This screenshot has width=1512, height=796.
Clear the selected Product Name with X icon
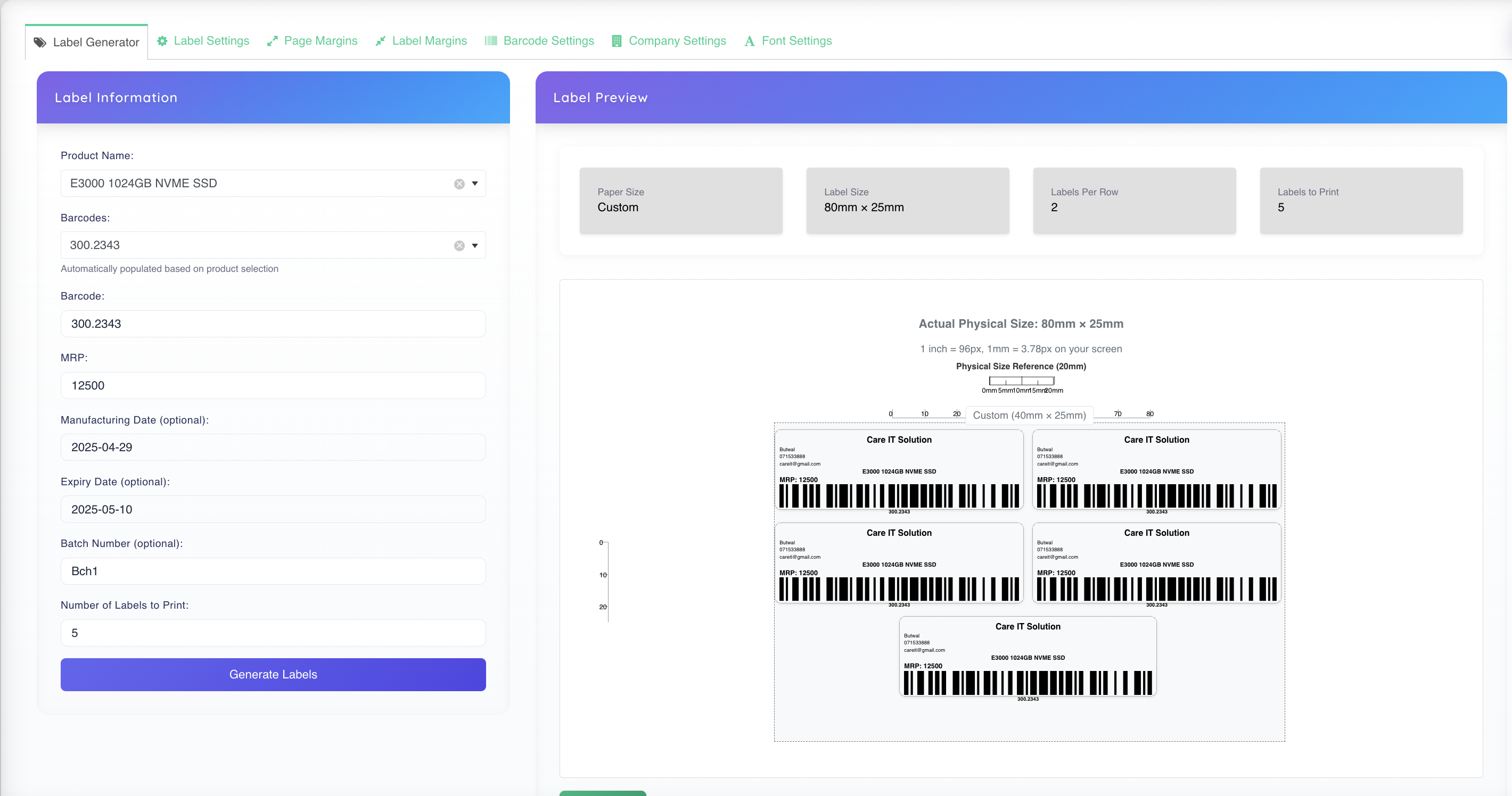(459, 184)
